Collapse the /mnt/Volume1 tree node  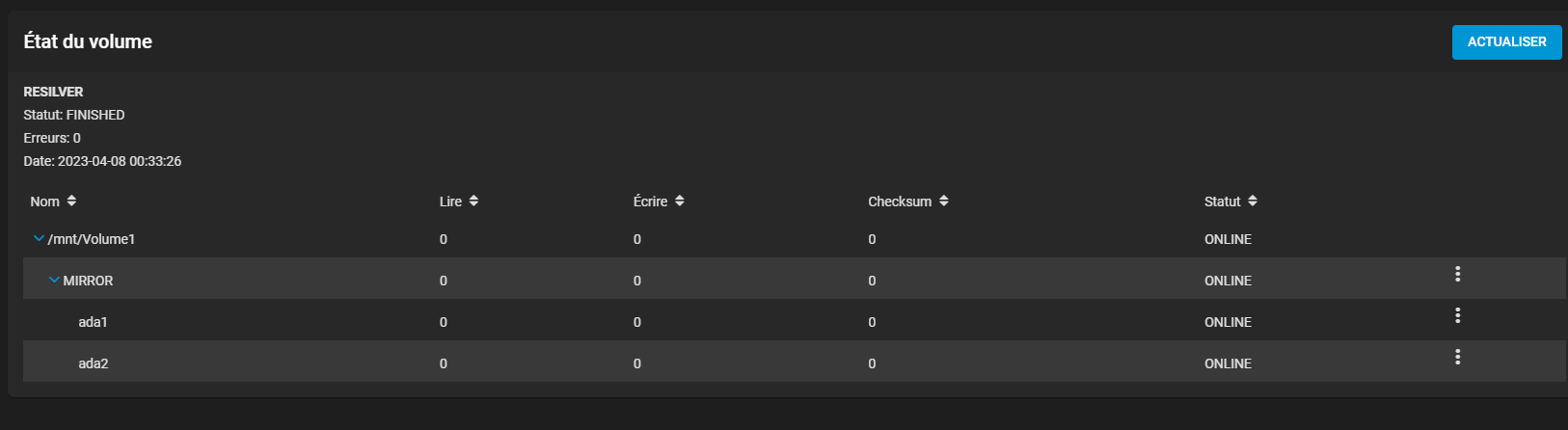point(39,239)
